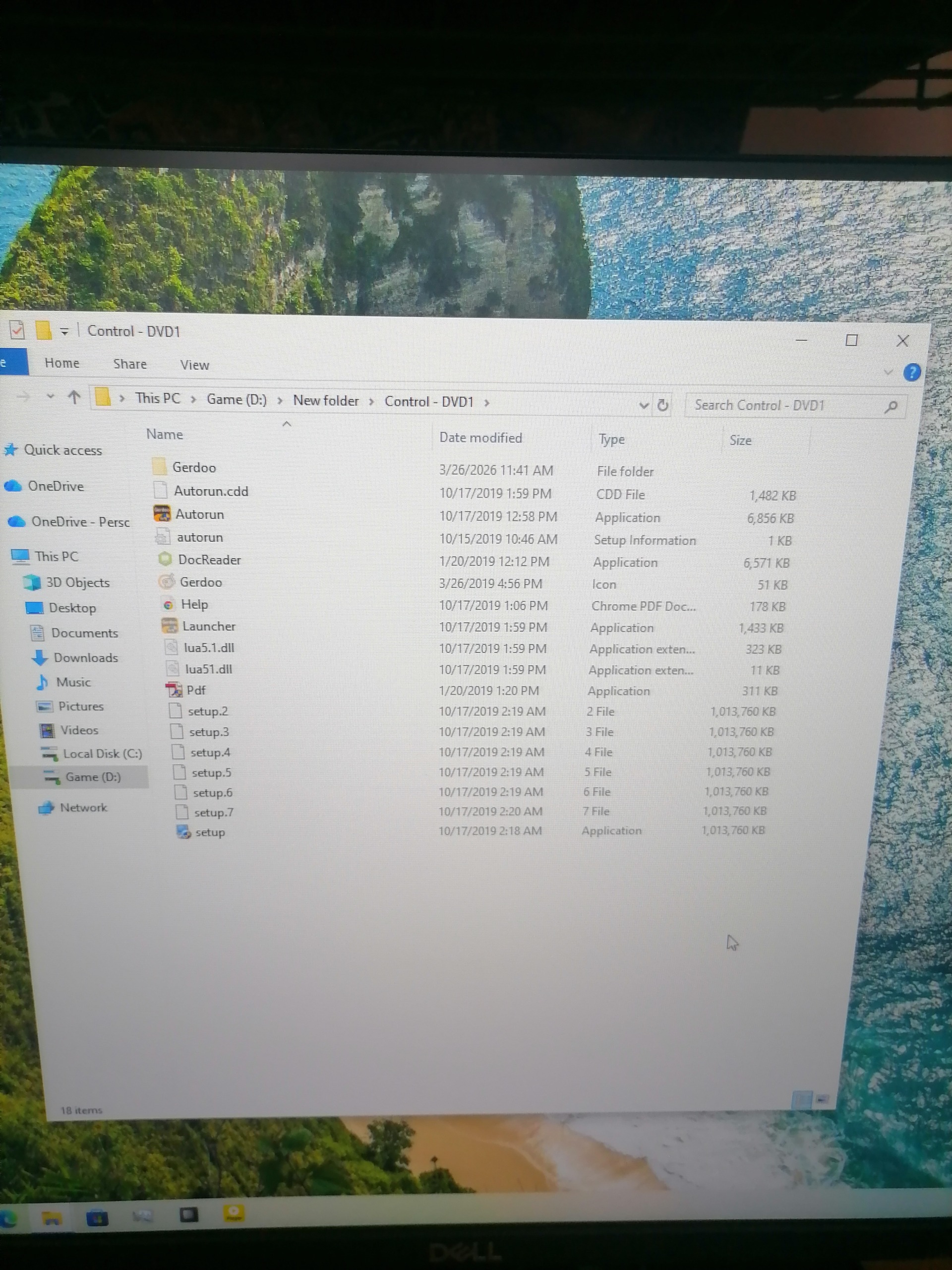Select the setup.2 file name
Viewport: 952px width, 1270px height.
pos(208,711)
